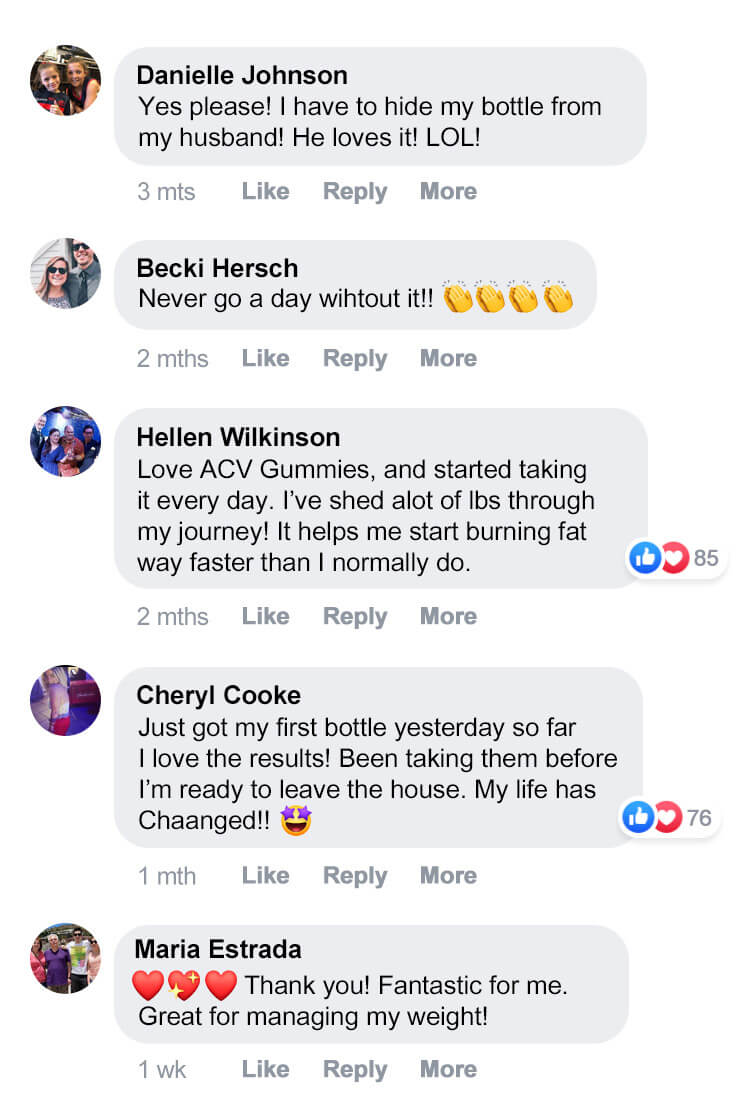Viewport: 750px width, 1109px height.
Task: Click the Maria Estrada name link
Action: click(x=217, y=948)
